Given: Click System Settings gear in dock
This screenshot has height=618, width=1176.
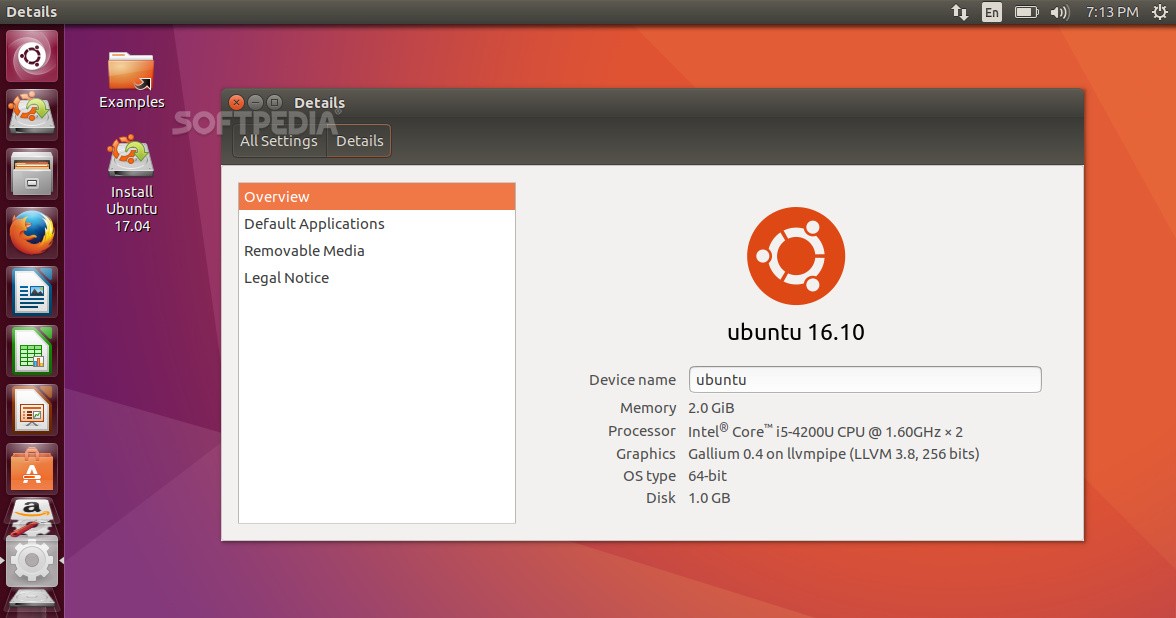Looking at the screenshot, I should (32, 560).
